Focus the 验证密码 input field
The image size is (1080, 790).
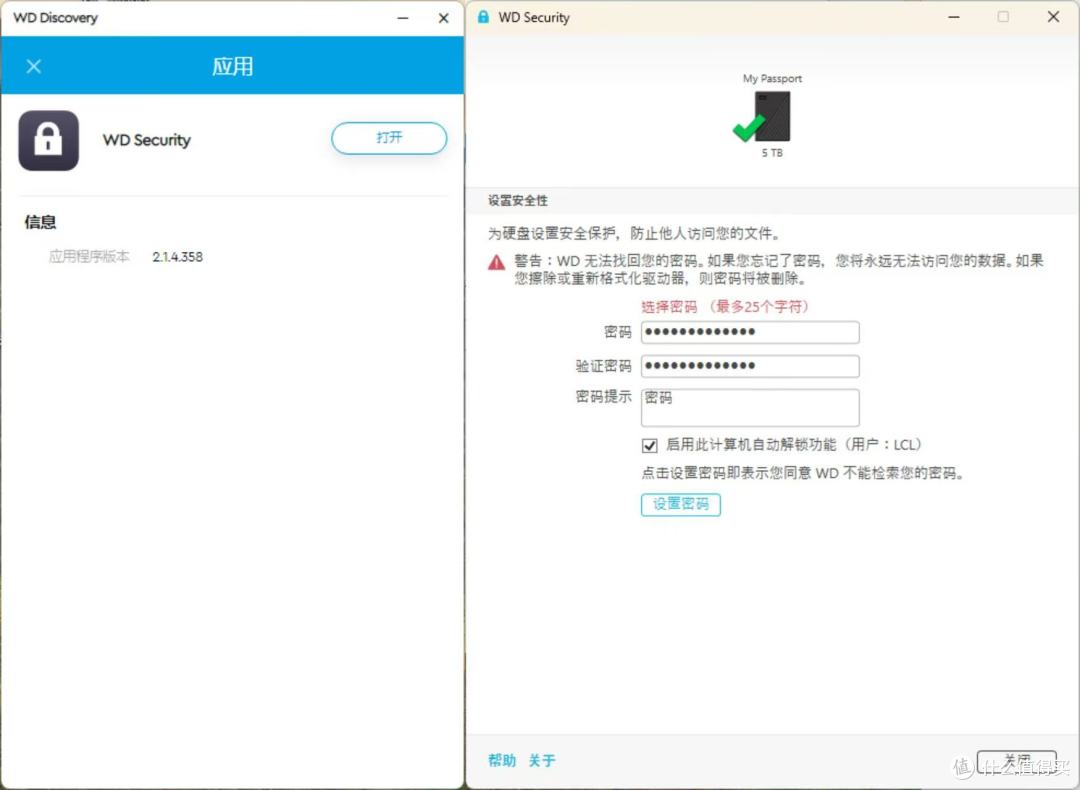coord(750,366)
